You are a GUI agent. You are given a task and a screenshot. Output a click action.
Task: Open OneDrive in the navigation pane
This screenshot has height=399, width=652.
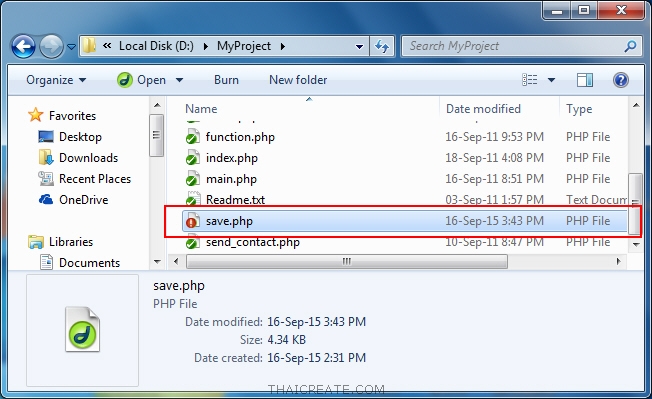pyautogui.click(x=84, y=200)
